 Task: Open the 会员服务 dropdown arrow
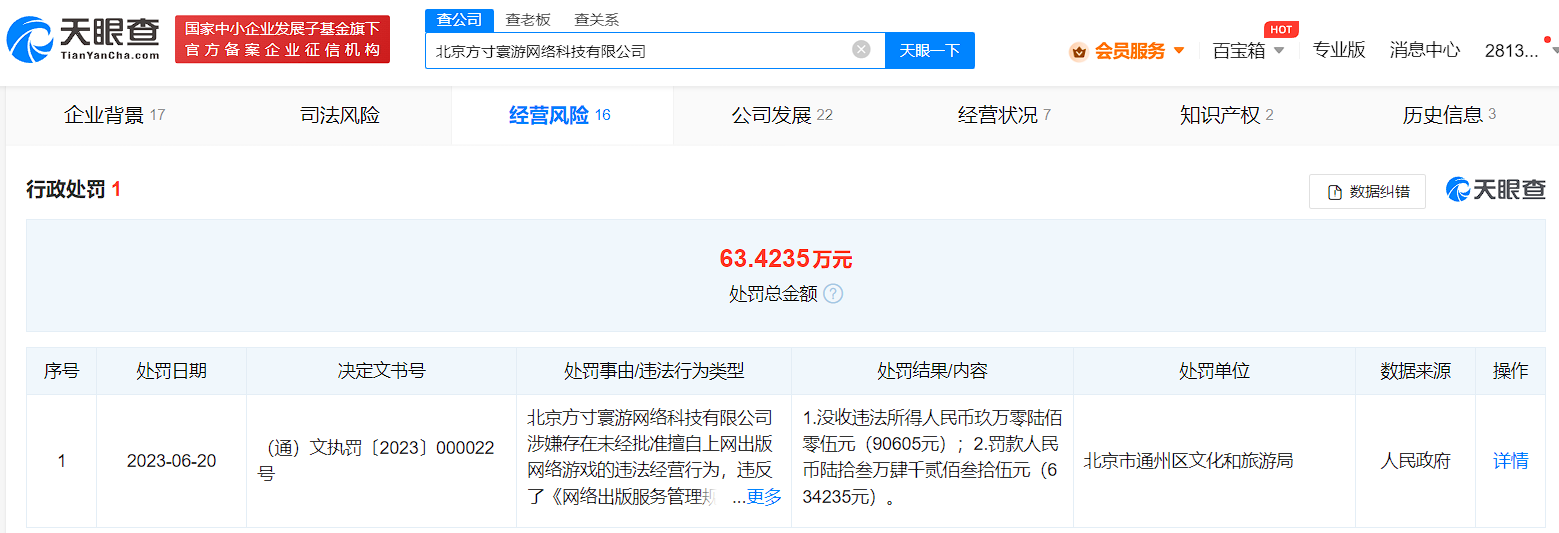(1179, 51)
